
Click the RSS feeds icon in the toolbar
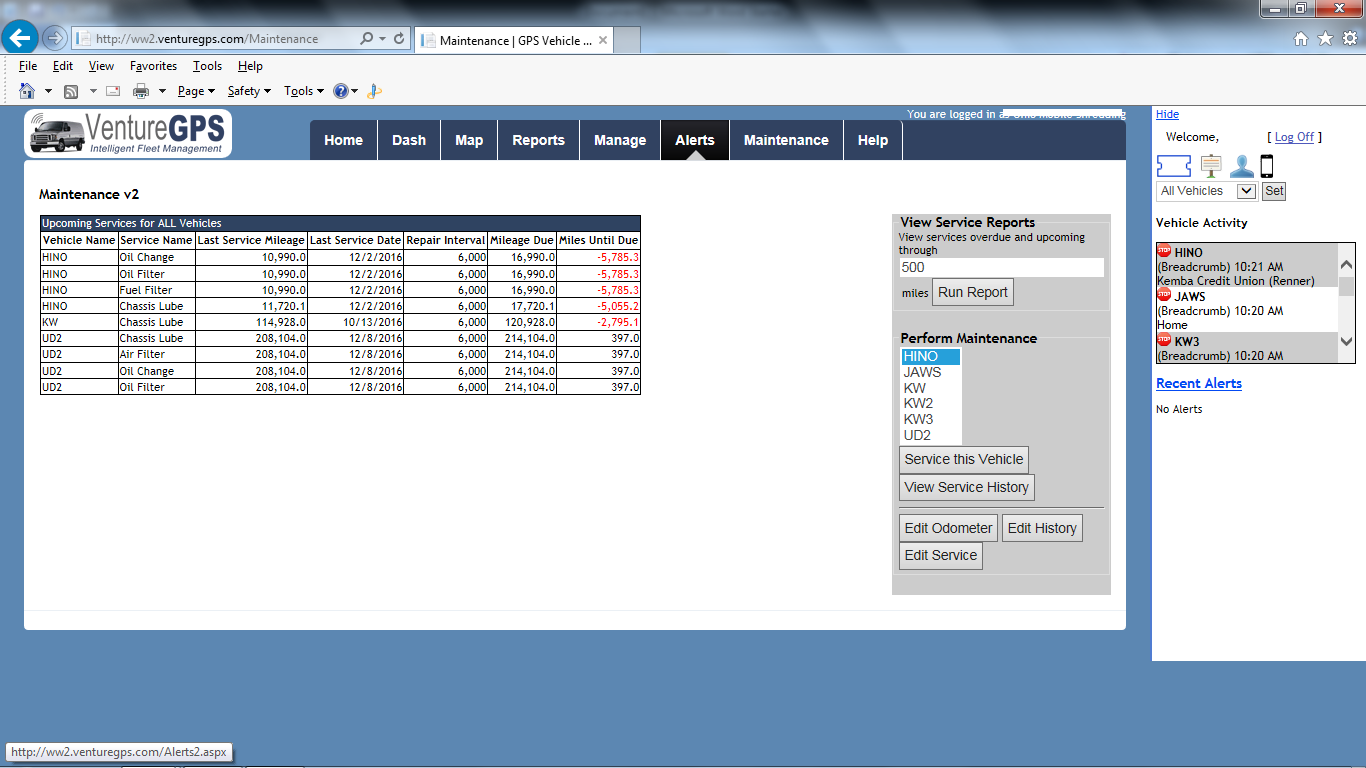pos(71,91)
